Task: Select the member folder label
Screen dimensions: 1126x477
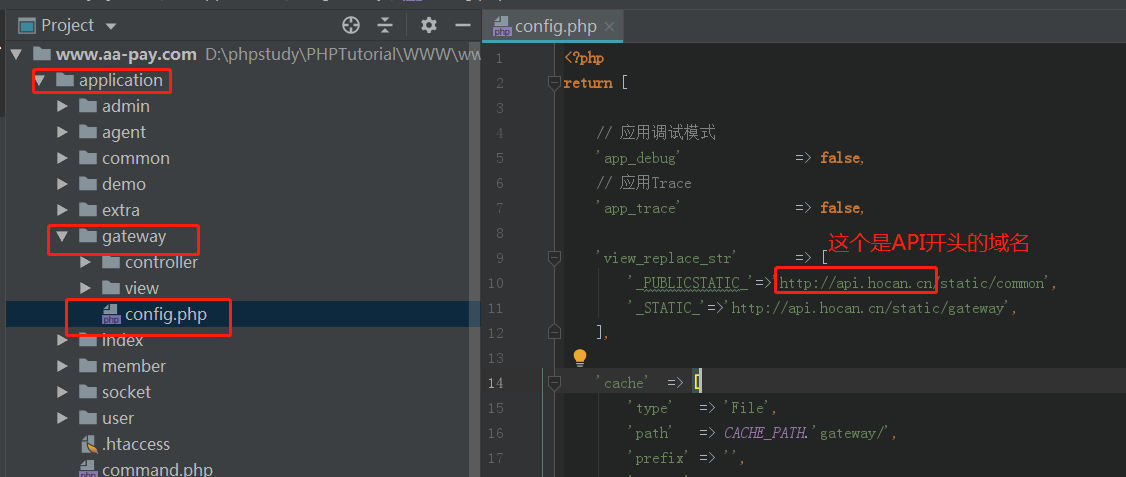Action: [134, 366]
